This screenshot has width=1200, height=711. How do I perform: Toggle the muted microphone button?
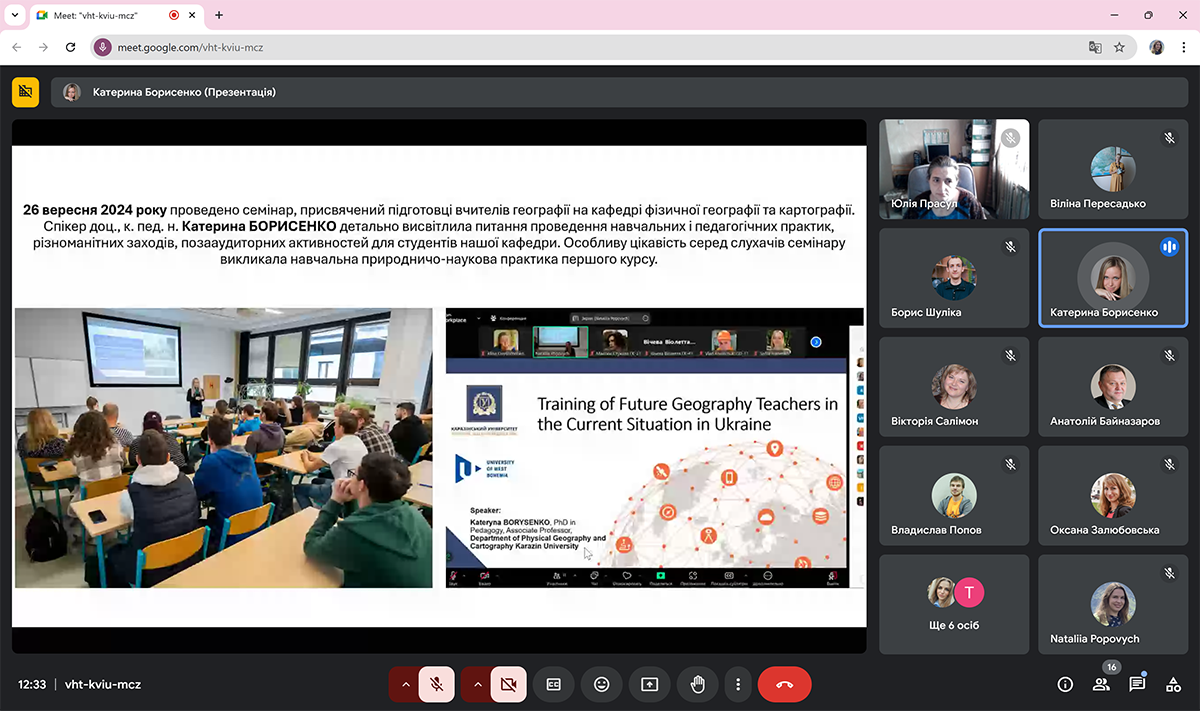click(x=437, y=684)
